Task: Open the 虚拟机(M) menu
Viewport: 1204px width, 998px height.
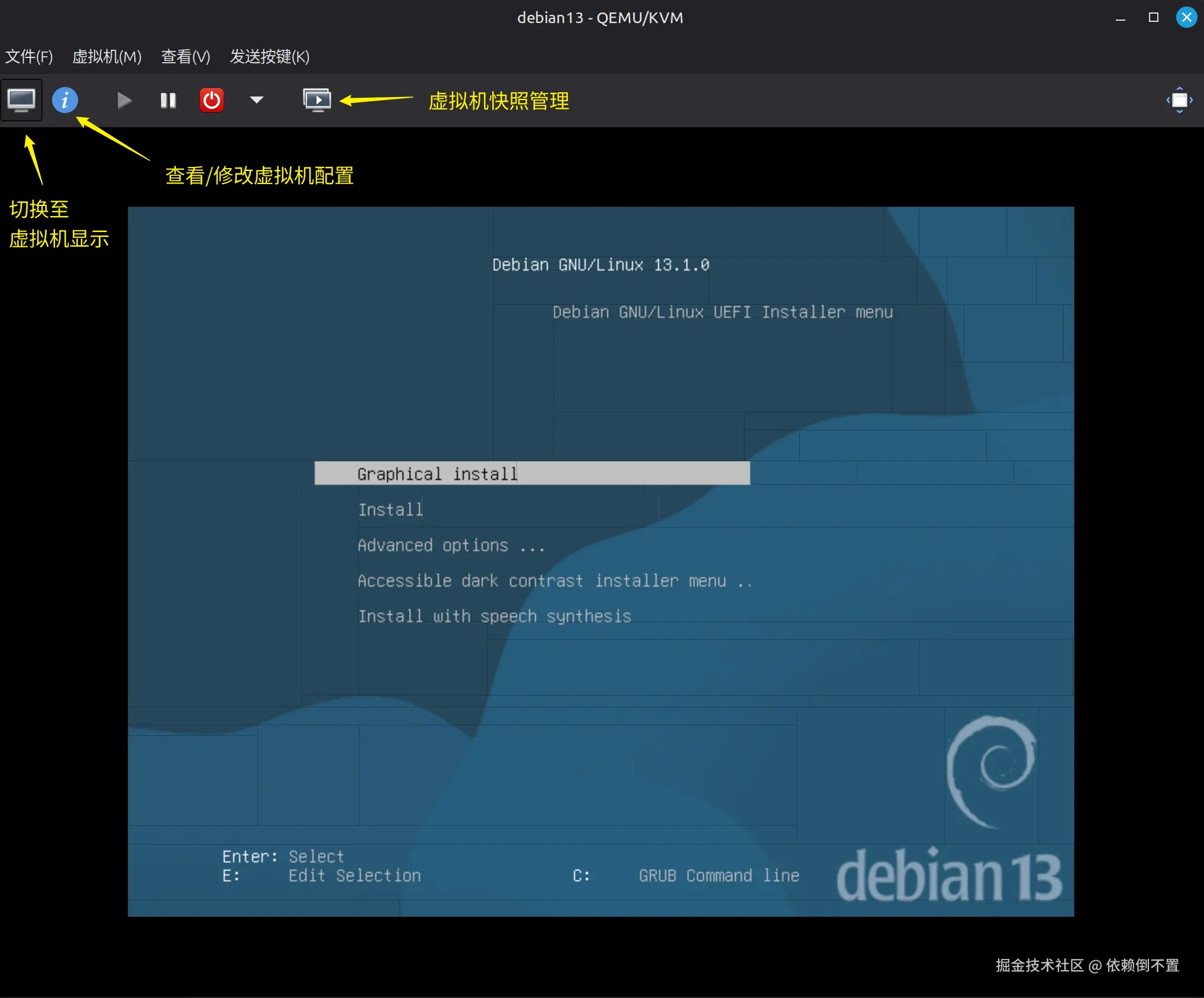Action: (x=107, y=56)
